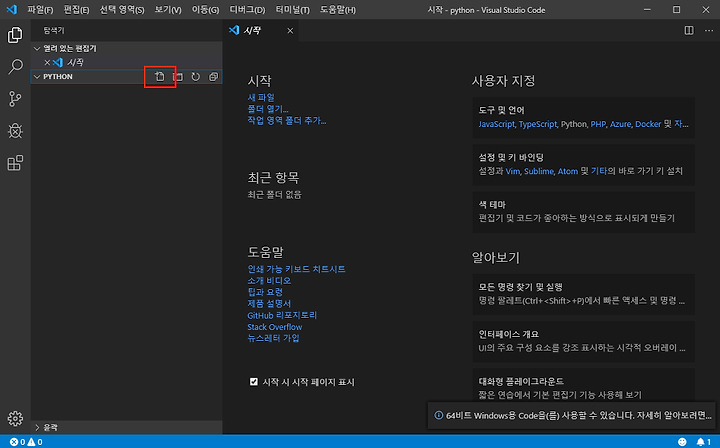This screenshot has height=448, width=720.
Task: Open the 소개 비디오 link
Action: pyautogui.click(x=269, y=280)
